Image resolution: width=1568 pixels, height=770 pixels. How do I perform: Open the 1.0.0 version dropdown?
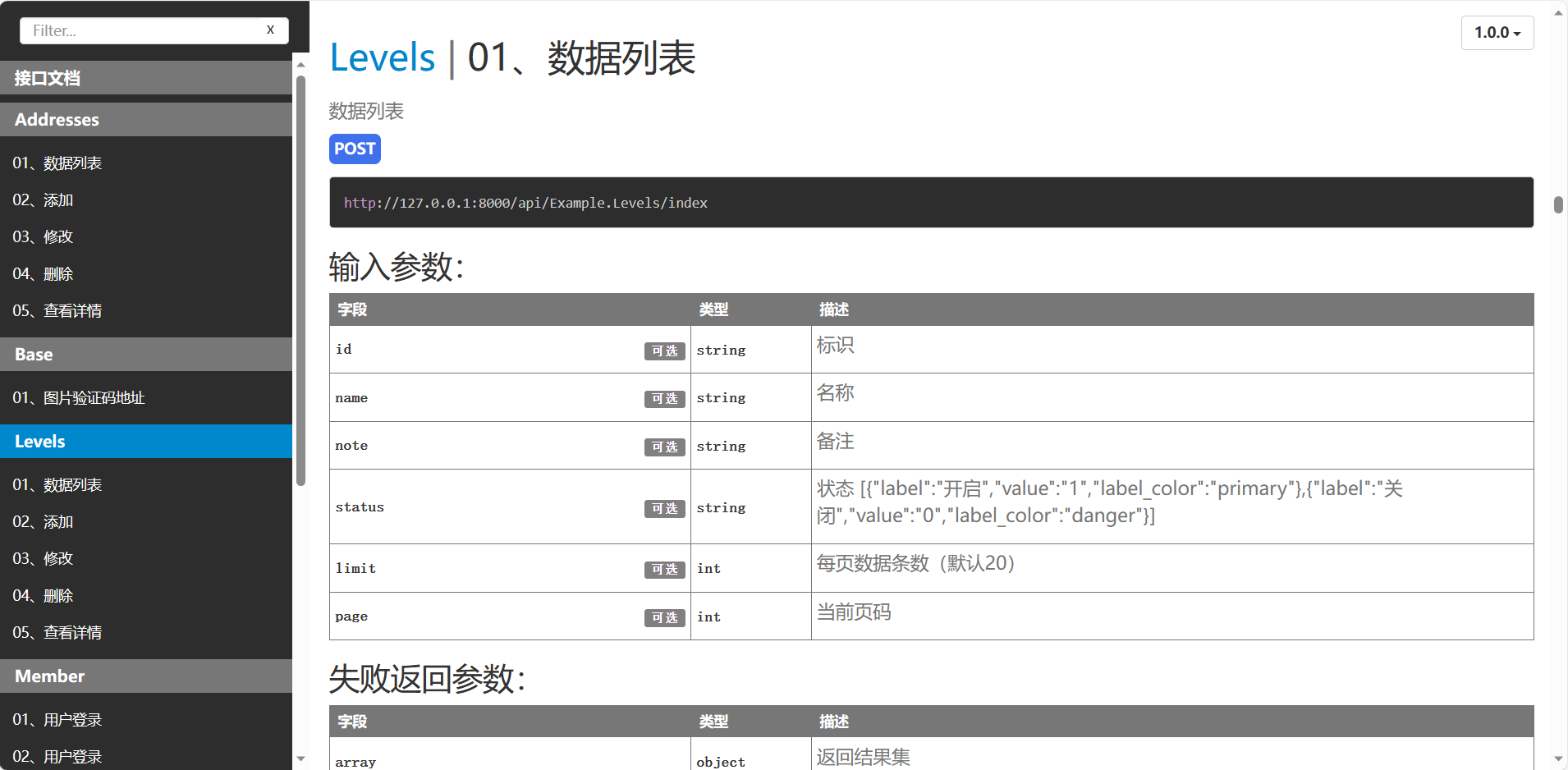coord(1497,33)
